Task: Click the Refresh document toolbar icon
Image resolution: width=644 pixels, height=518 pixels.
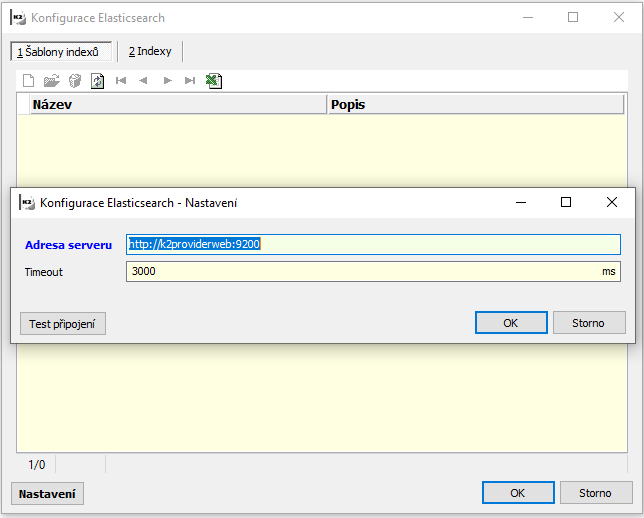Action: (98, 81)
